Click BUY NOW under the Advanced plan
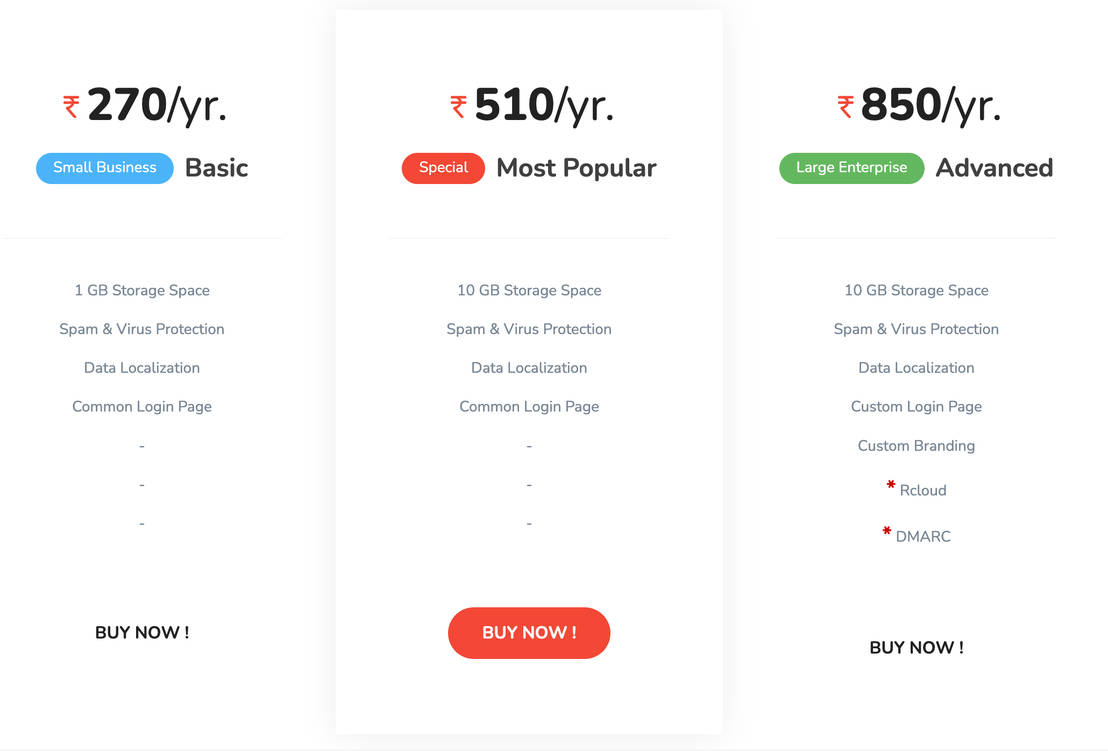This screenshot has width=1108, height=751. [916, 647]
